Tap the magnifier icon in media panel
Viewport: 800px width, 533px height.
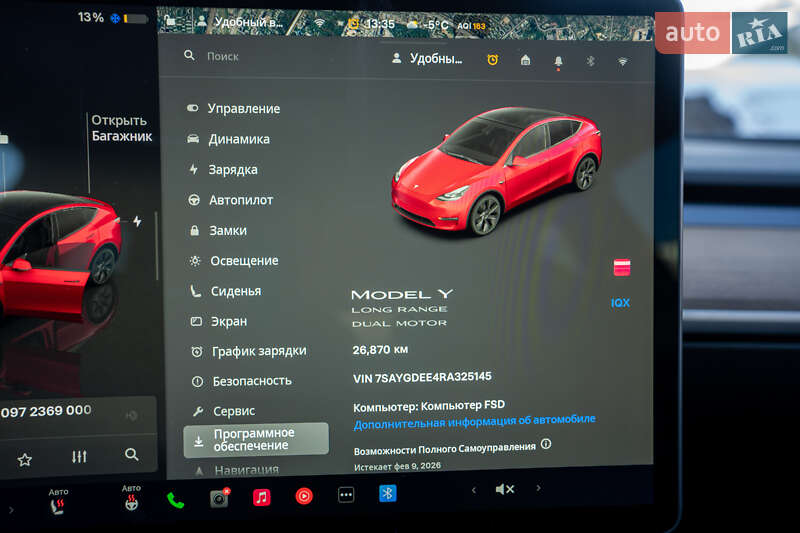(132, 454)
